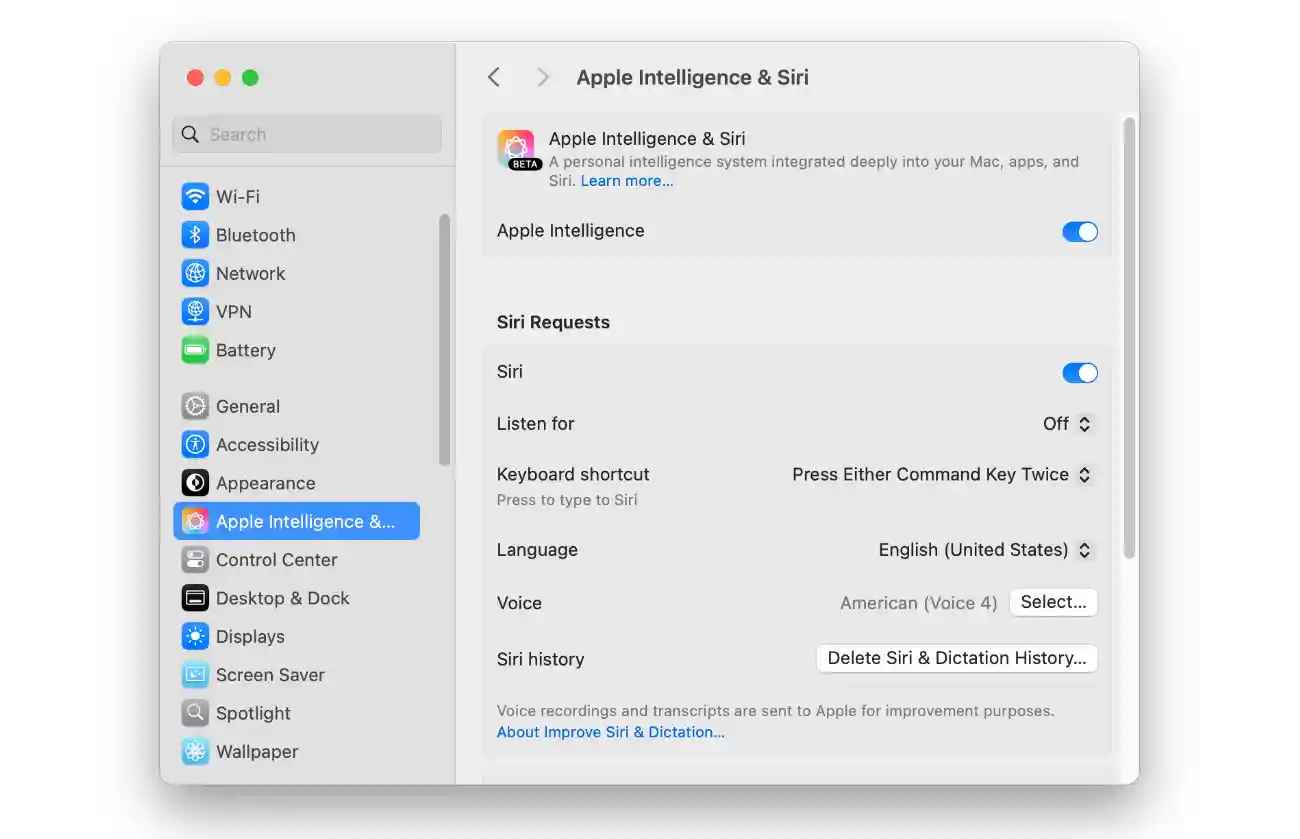Select Battery label in the sidebar
Viewport: 1300px width, 839px height.
(246, 350)
